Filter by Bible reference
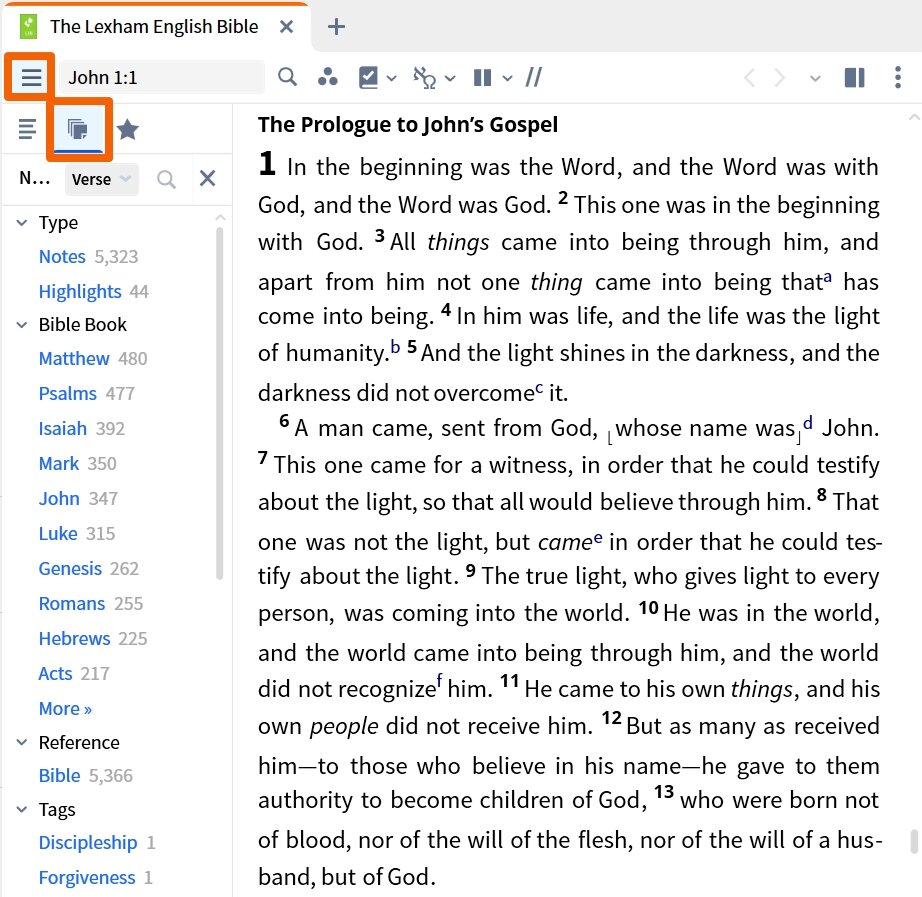Screen dimensions: 922x897 [59, 775]
